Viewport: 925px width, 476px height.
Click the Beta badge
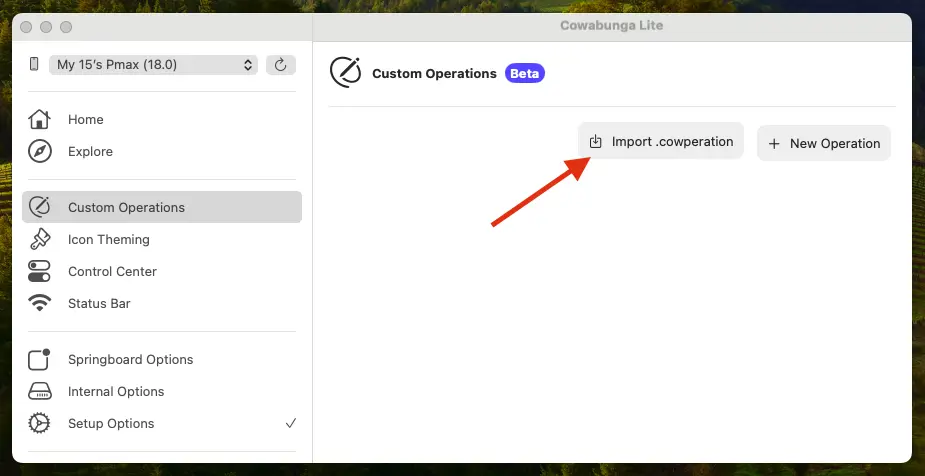click(x=524, y=74)
